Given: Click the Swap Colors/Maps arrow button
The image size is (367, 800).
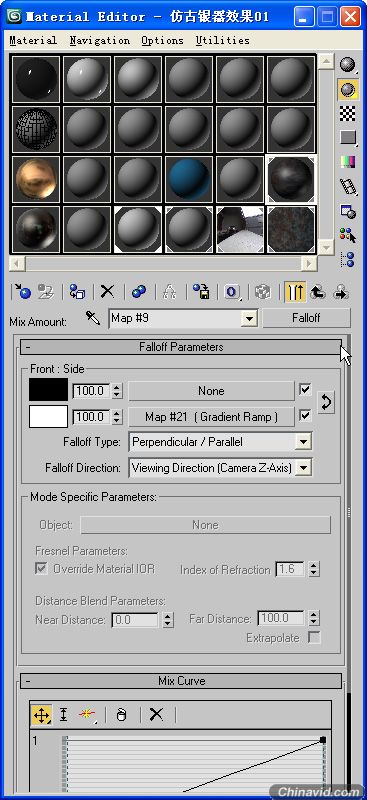Looking at the screenshot, I should point(326,403).
